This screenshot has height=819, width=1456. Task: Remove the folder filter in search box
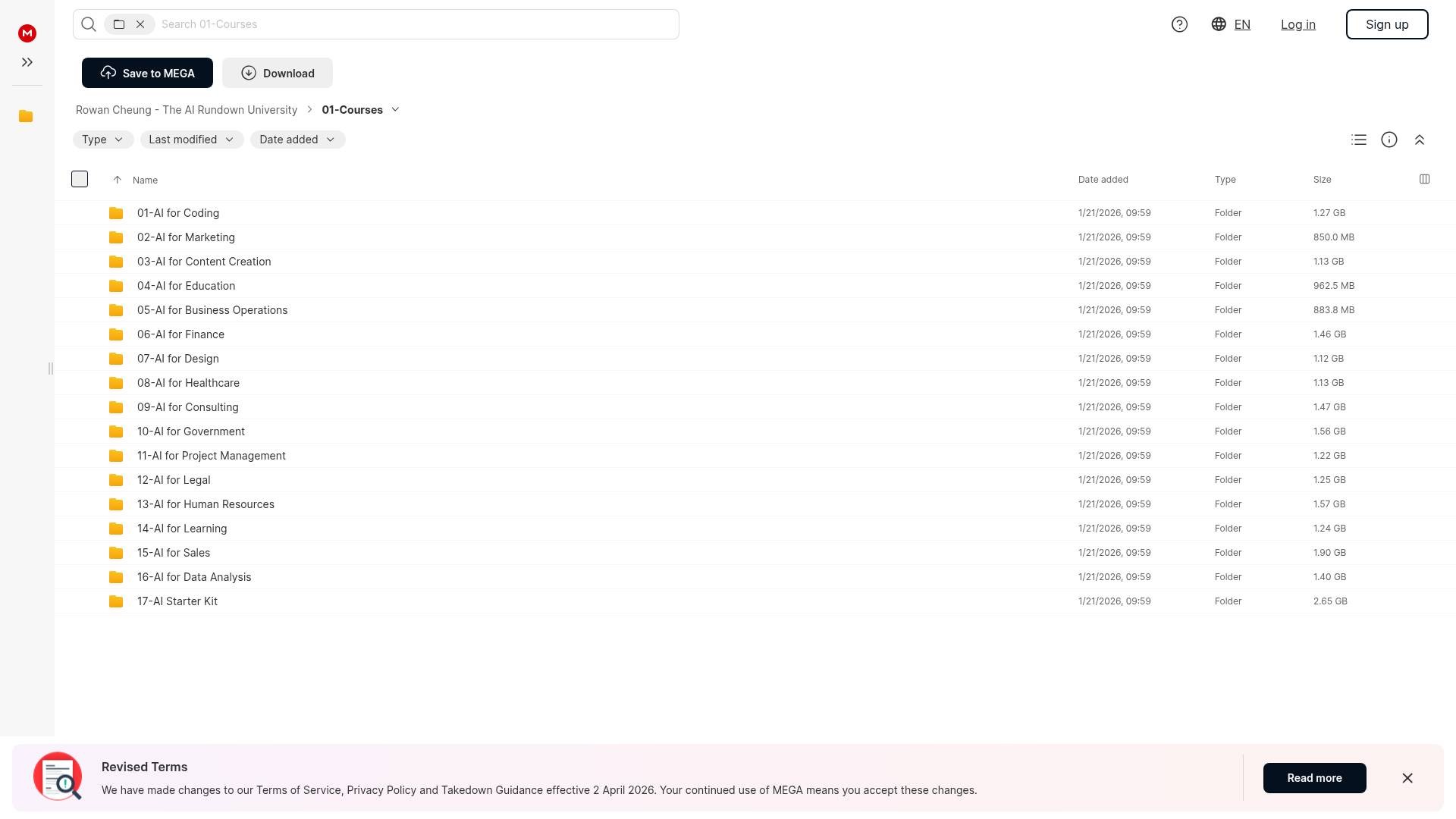[140, 24]
